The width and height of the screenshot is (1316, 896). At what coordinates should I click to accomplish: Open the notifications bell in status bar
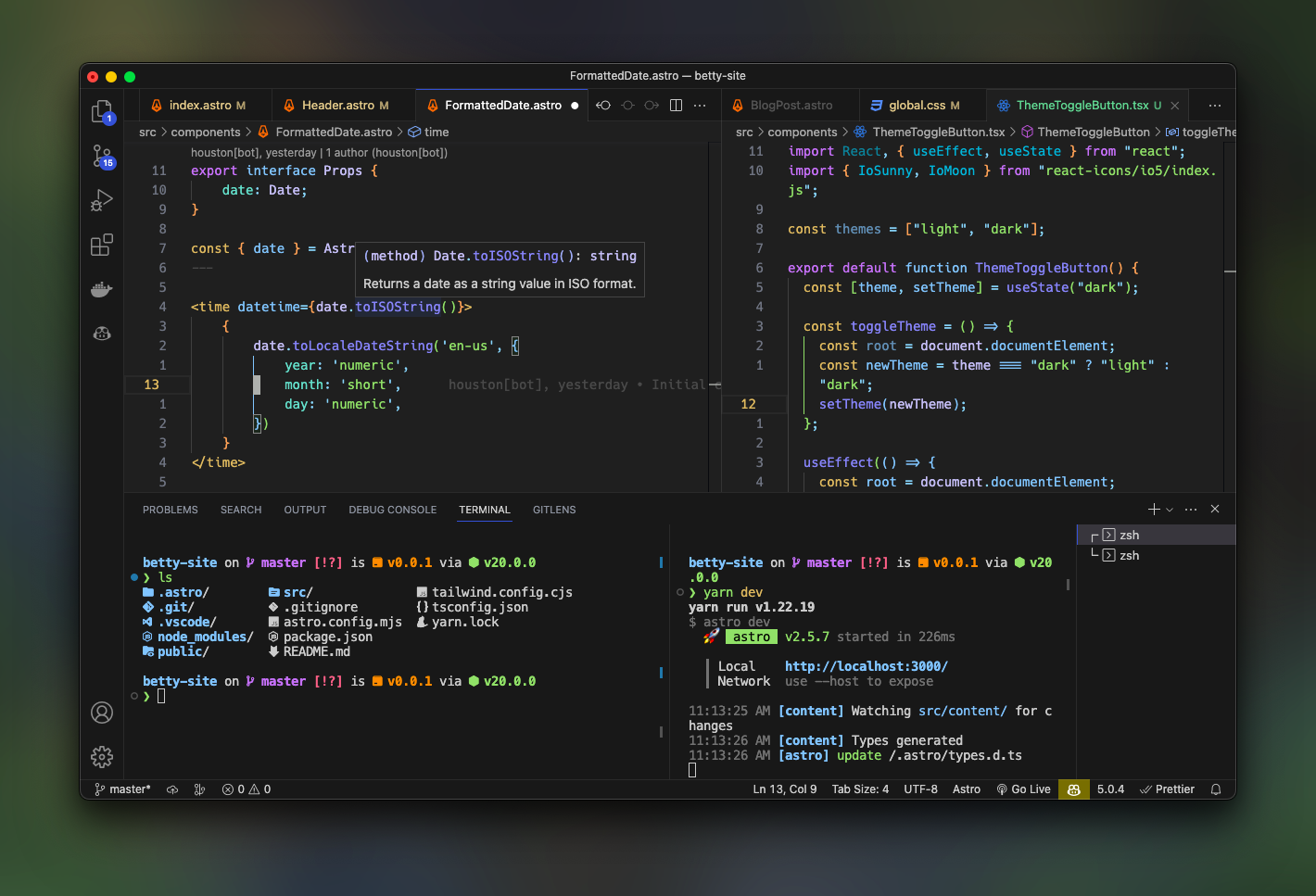[x=1216, y=789]
